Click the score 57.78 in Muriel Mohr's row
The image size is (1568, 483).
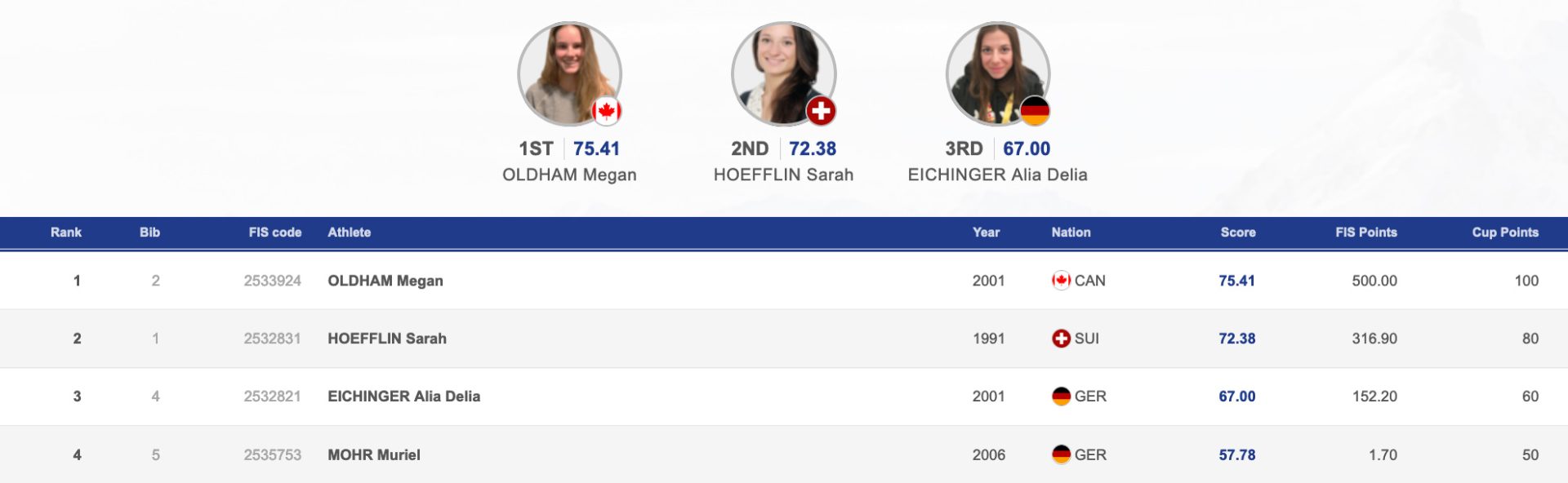tap(1237, 454)
